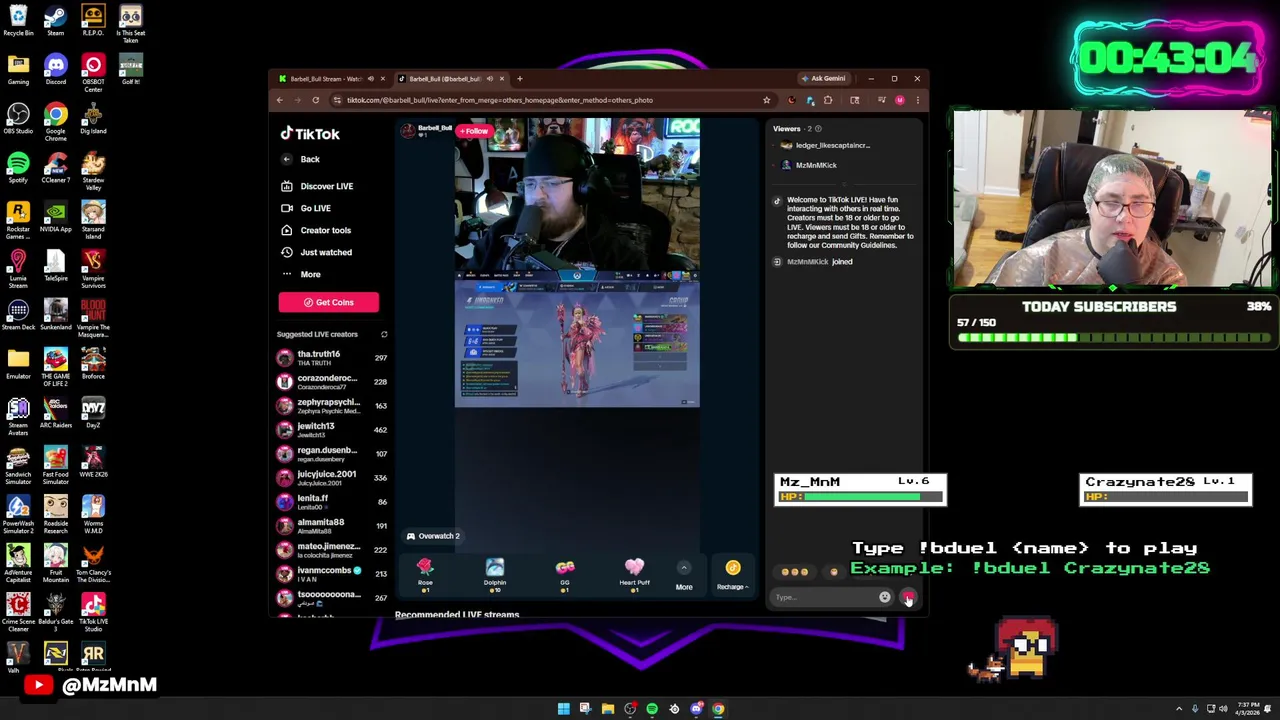
Task: Open Recharge coins dropdown
Action: (x=732, y=576)
